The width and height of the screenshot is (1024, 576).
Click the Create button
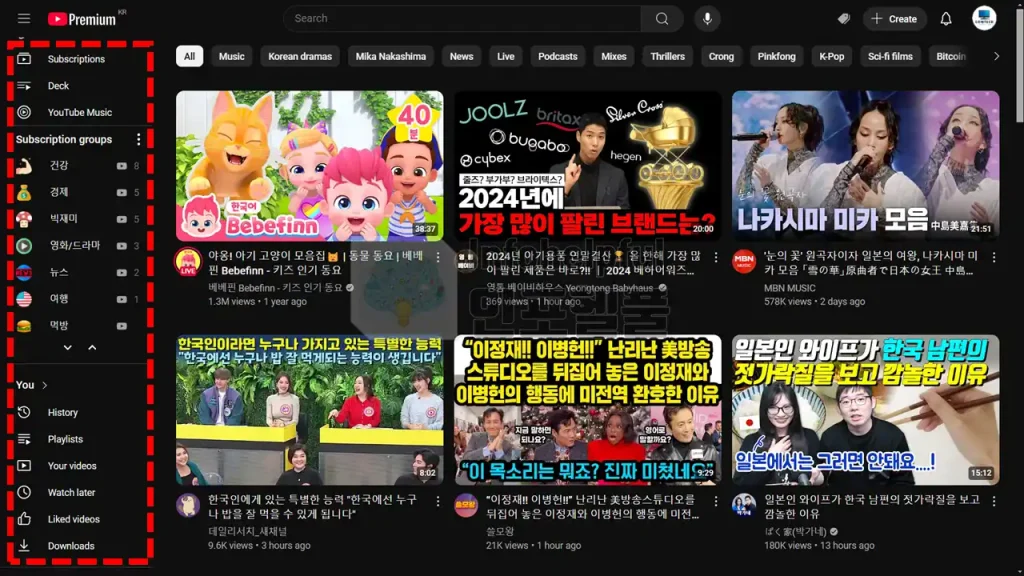tap(894, 19)
